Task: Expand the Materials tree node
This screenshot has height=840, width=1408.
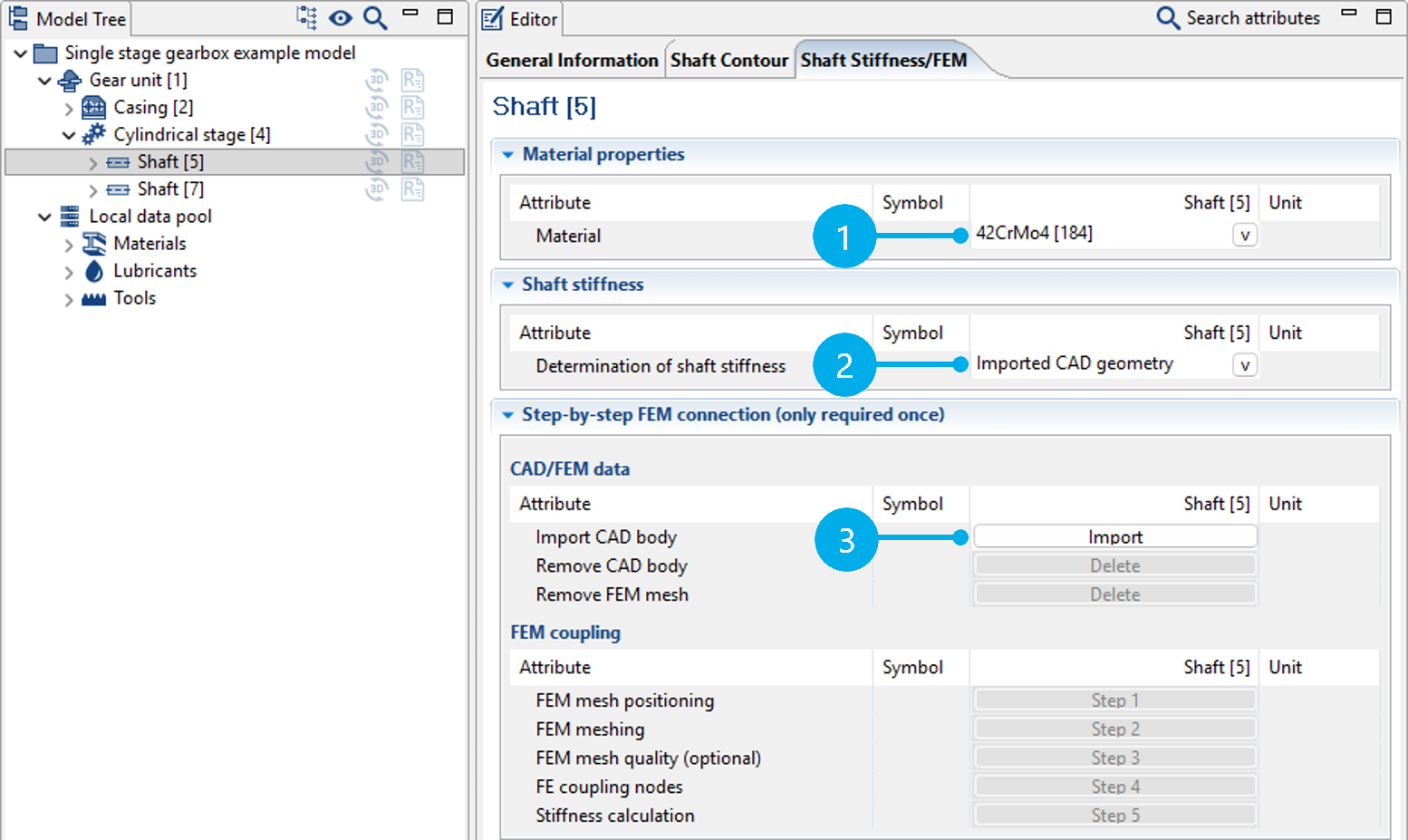Action: (x=69, y=245)
